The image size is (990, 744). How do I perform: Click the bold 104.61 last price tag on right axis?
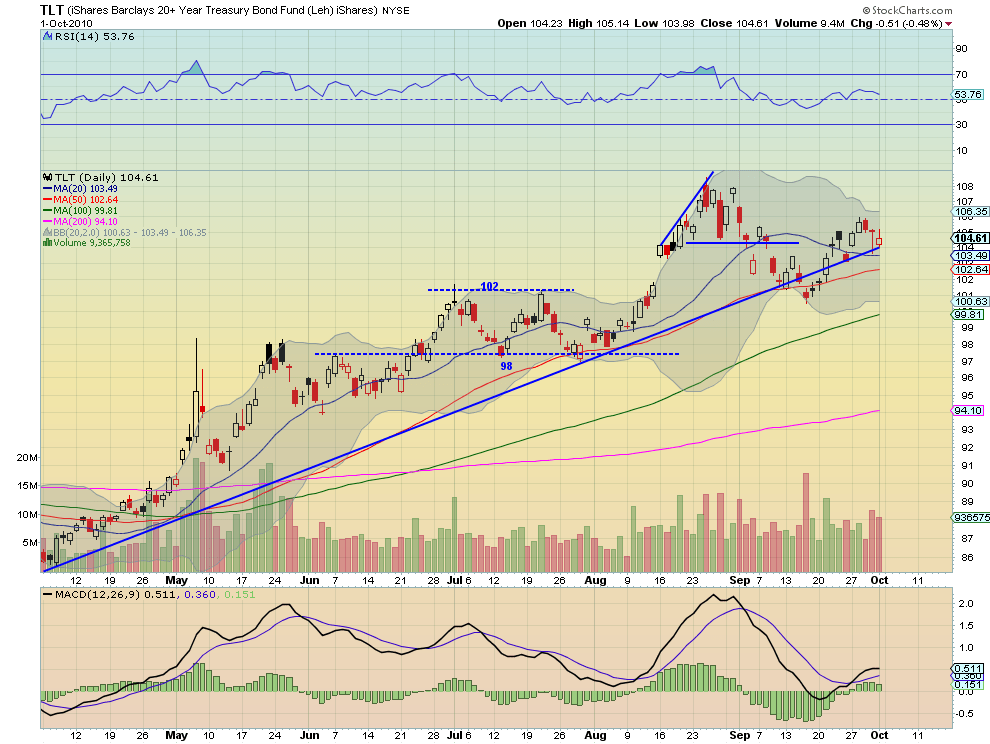pos(970,238)
